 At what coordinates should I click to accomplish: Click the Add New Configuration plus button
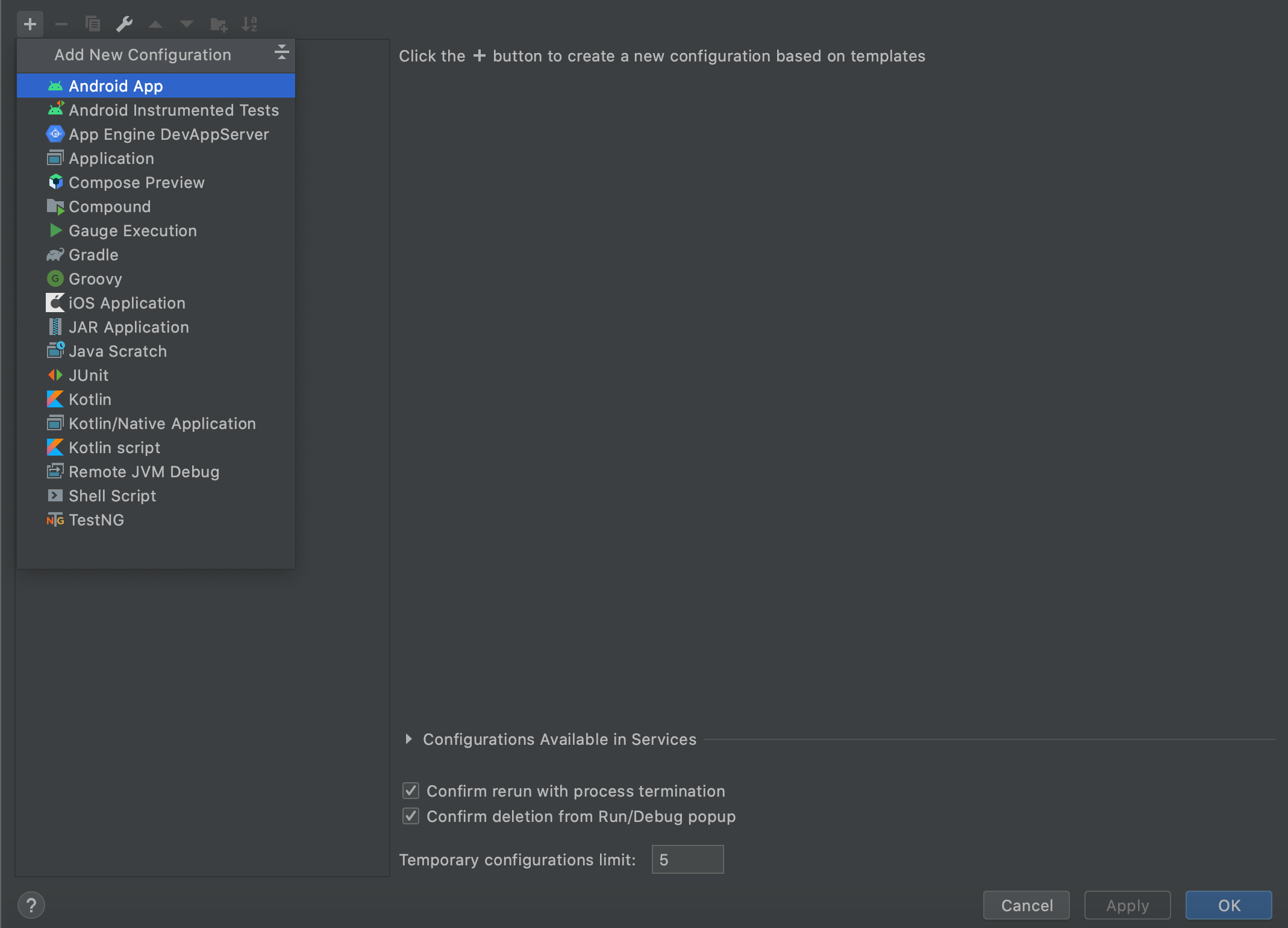(x=30, y=24)
